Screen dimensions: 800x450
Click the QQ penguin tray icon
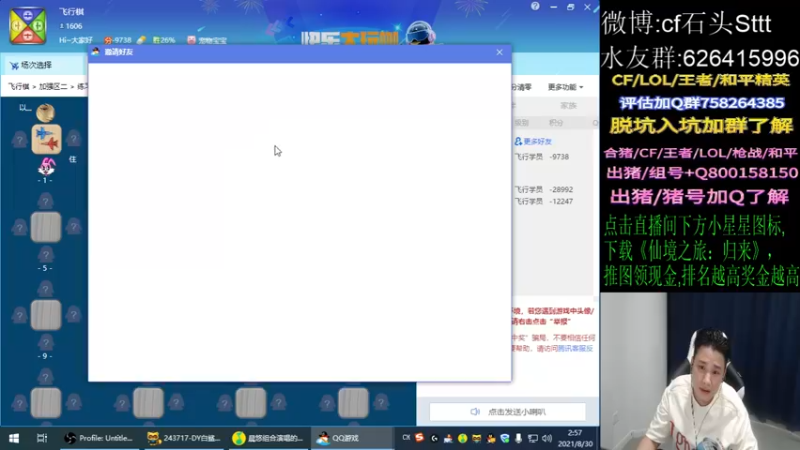(491, 438)
